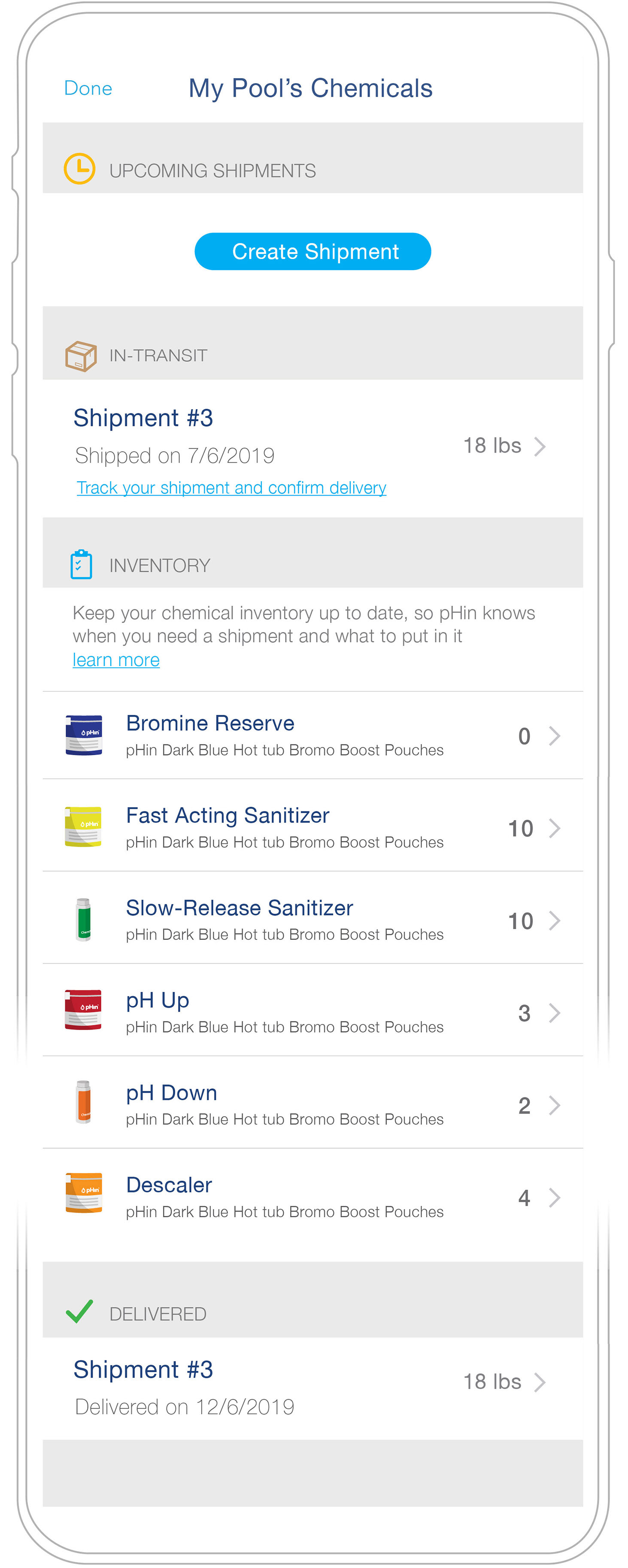The height and width of the screenshot is (1568, 628).
Task: Open Bromine Reserve details via its chevron
Action: [x=554, y=736]
